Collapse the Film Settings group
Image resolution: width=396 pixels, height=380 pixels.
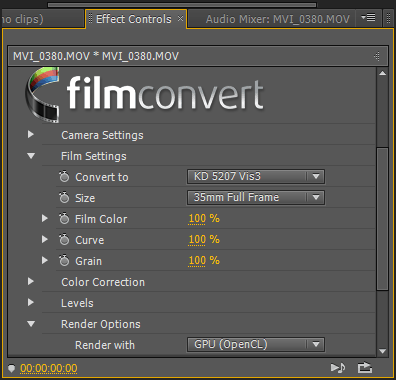[x=31, y=156]
